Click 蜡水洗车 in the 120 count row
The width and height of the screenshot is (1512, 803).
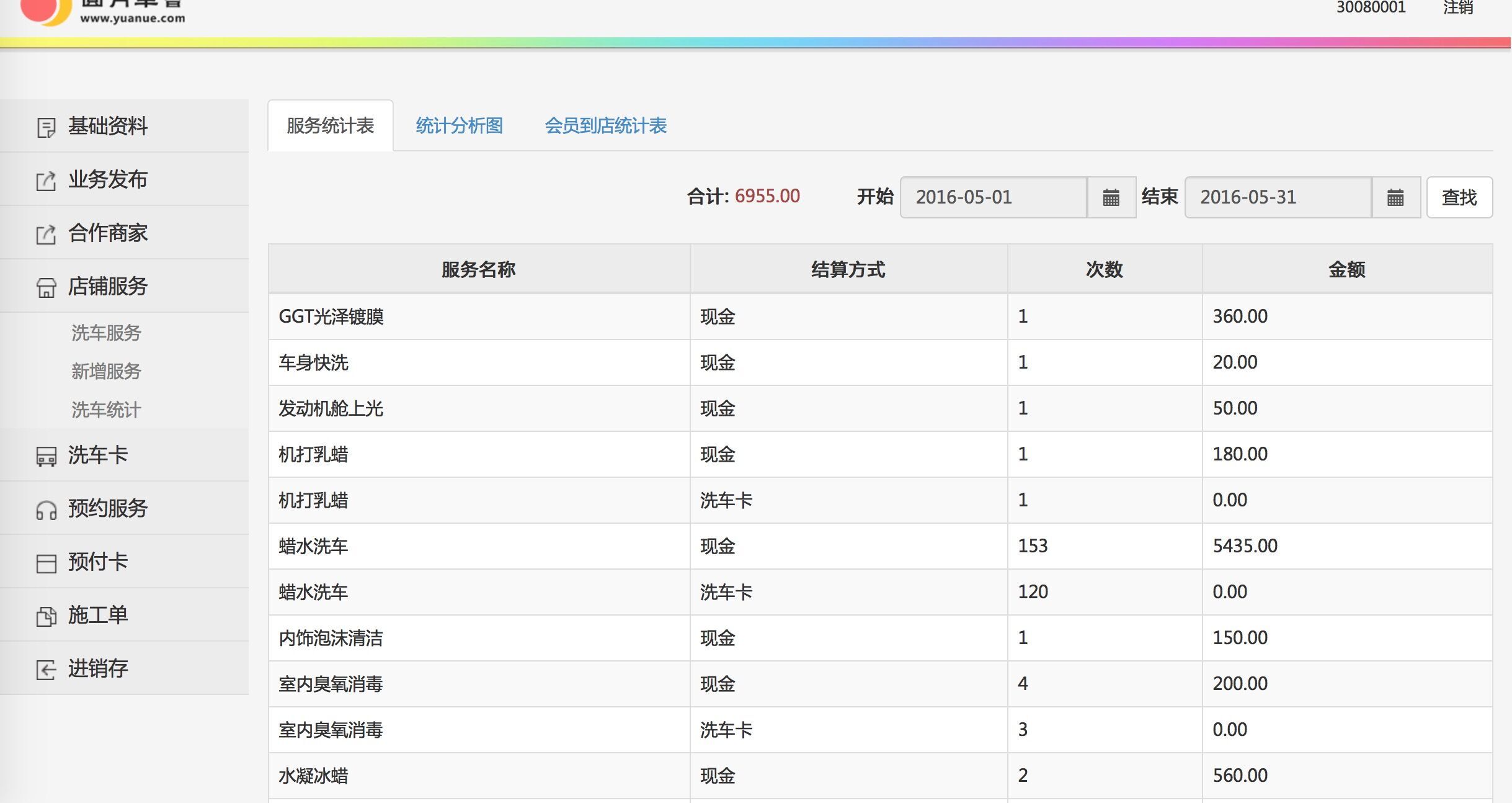point(313,592)
